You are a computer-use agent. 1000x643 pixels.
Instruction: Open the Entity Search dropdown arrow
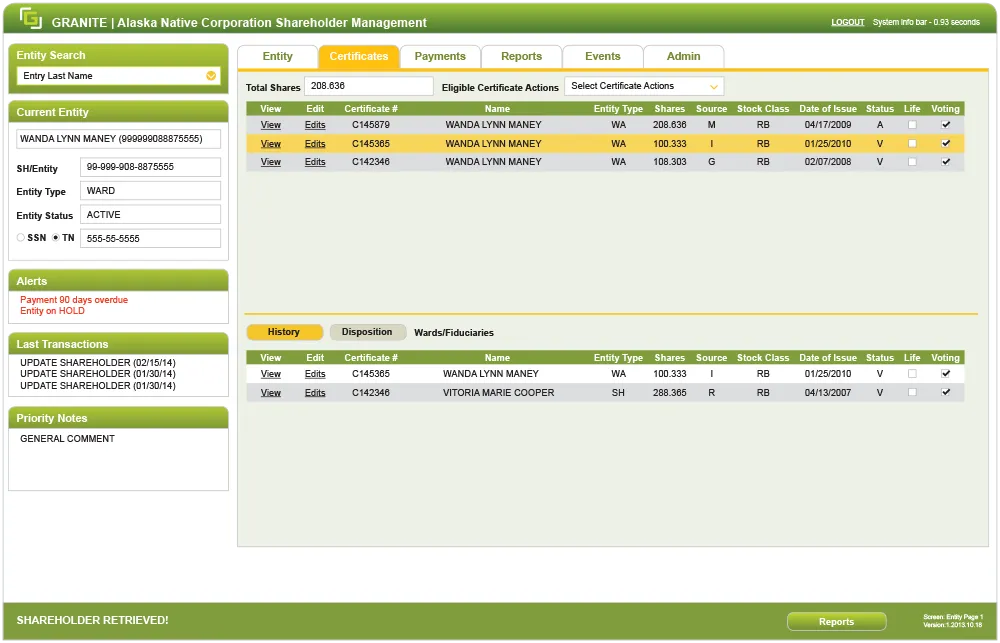pyautogui.click(x=211, y=76)
